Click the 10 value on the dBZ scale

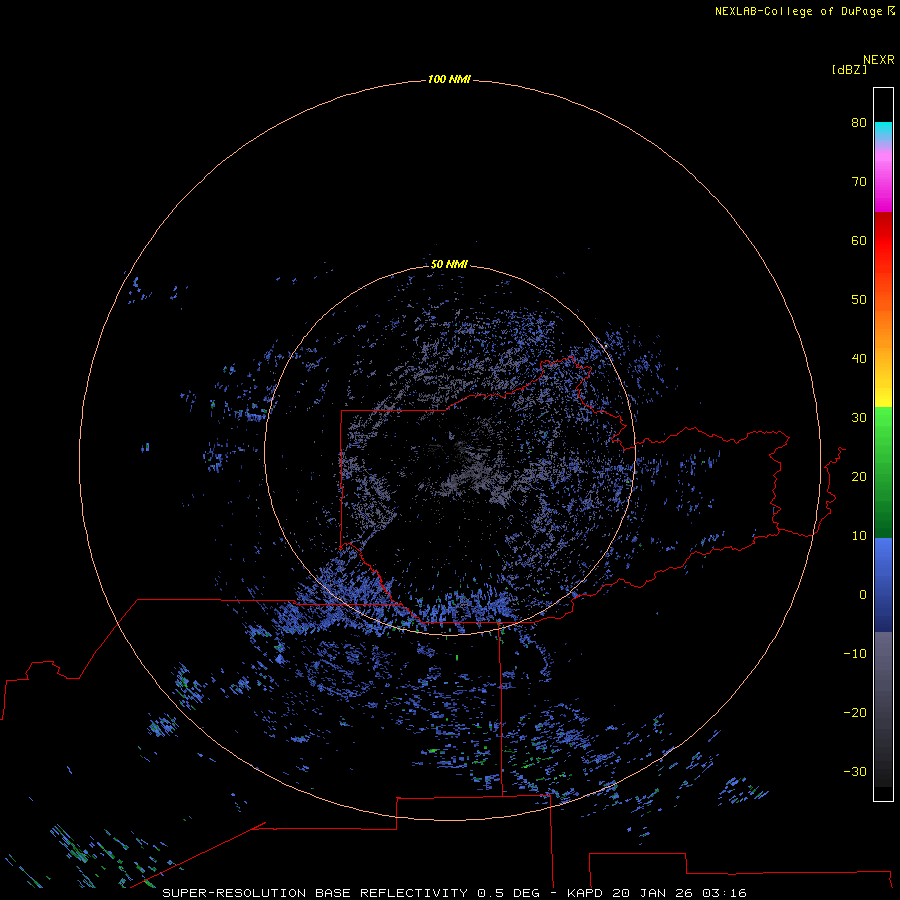pos(859,536)
